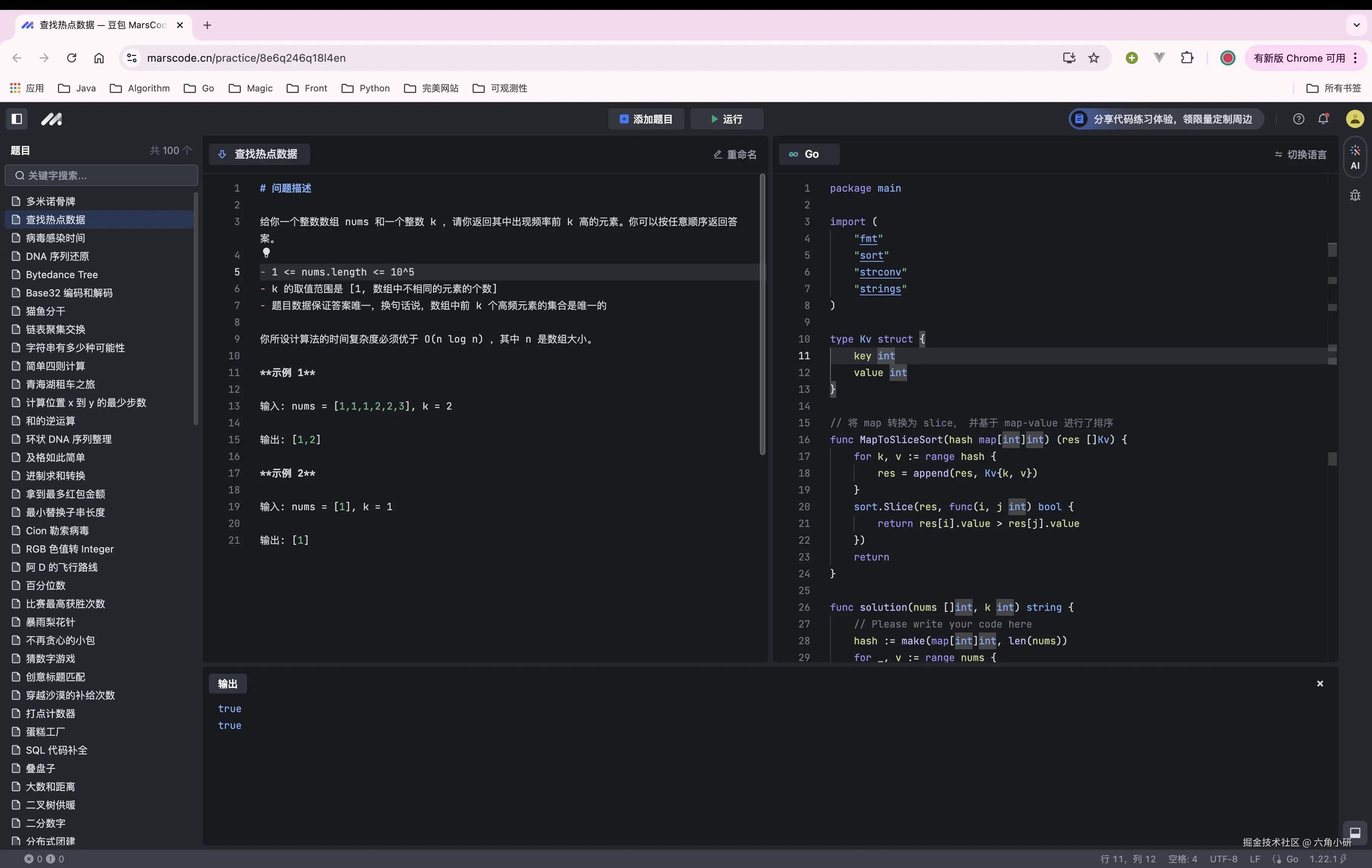Open notifications via the bell icon
This screenshot has width=1372, height=868.
click(x=1324, y=119)
